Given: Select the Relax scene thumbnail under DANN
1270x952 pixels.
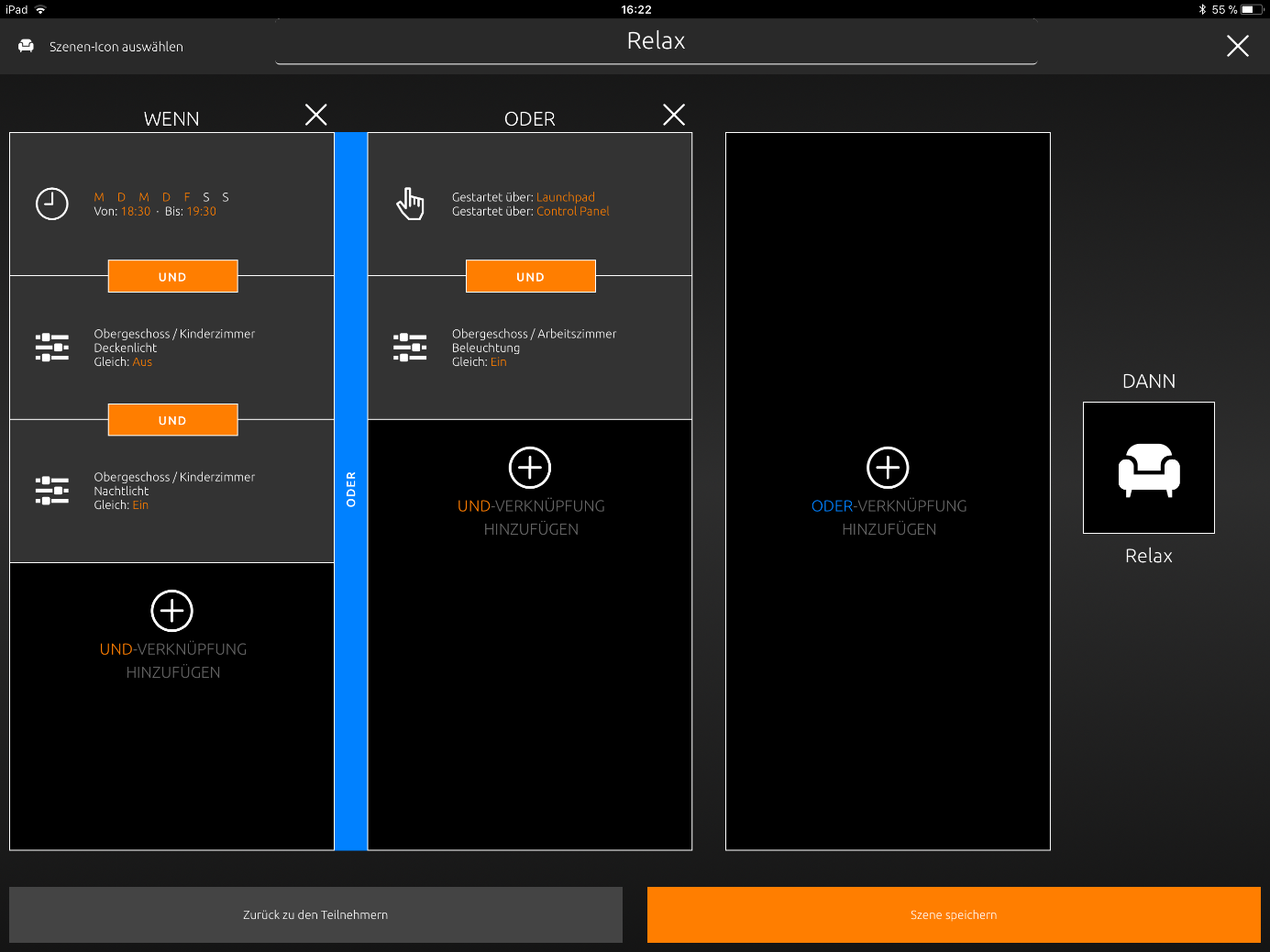Looking at the screenshot, I should click(1149, 468).
